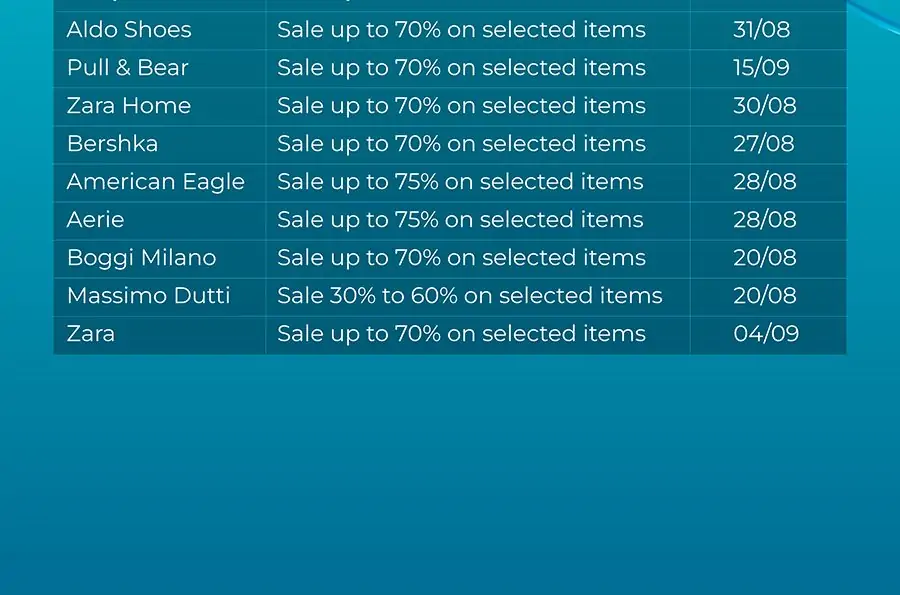Select Massimo Dutti's 30% to 60% offer text

(470, 295)
